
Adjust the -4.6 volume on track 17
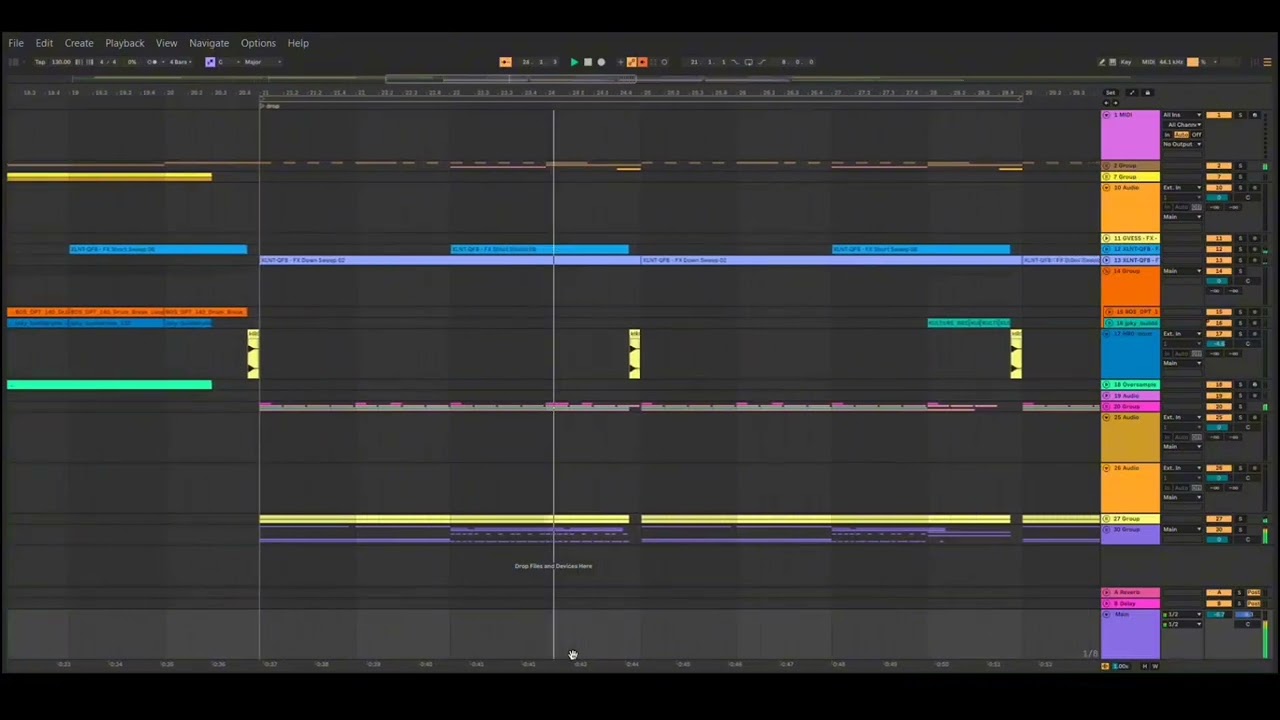click(1219, 343)
